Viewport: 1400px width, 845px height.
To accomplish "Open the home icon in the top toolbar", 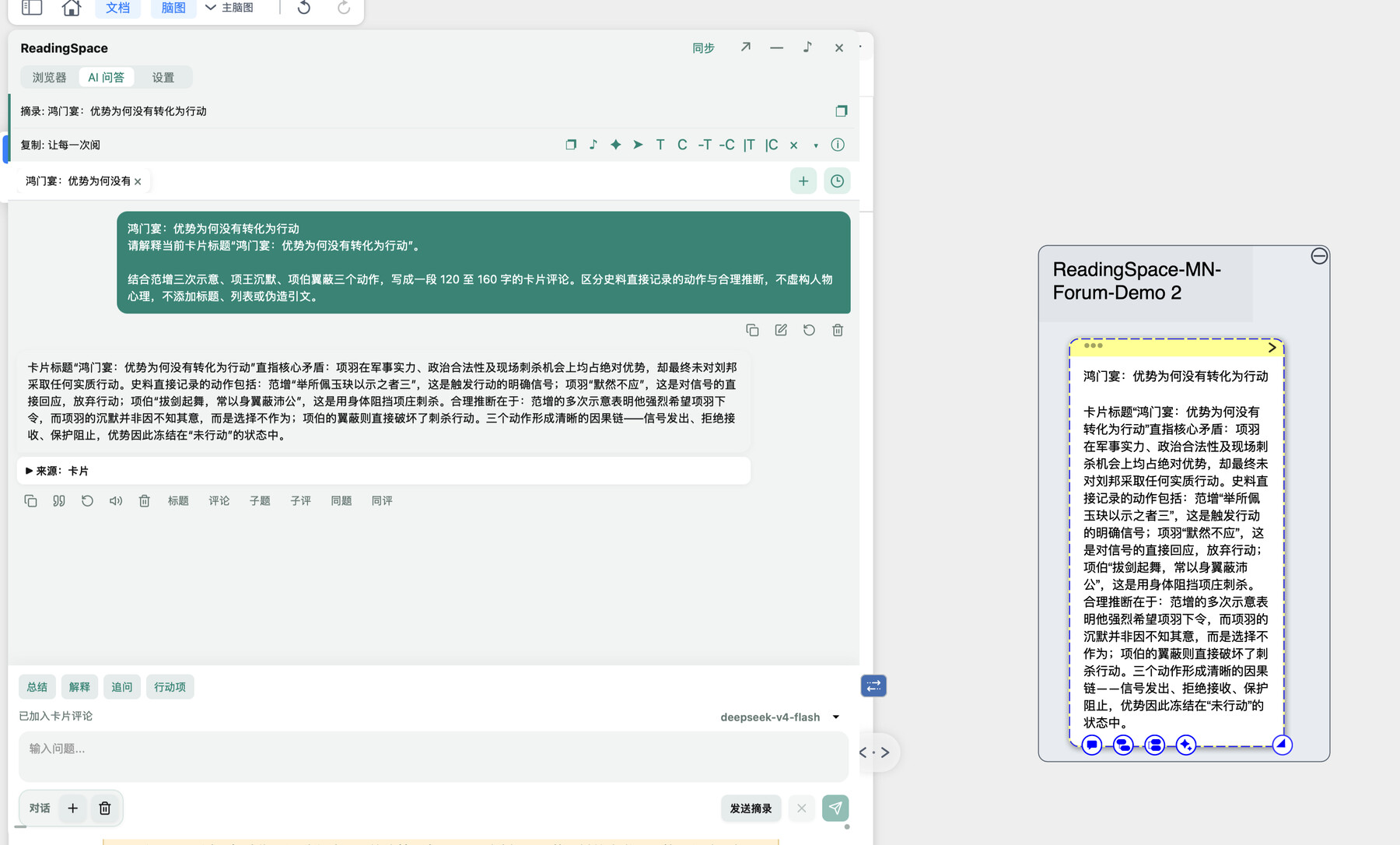I will pyautogui.click(x=72, y=8).
